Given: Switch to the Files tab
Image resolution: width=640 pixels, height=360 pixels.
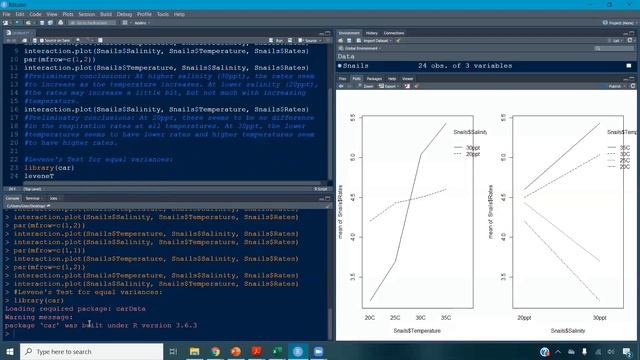Looking at the screenshot, I should pyautogui.click(x=342, y=79).
